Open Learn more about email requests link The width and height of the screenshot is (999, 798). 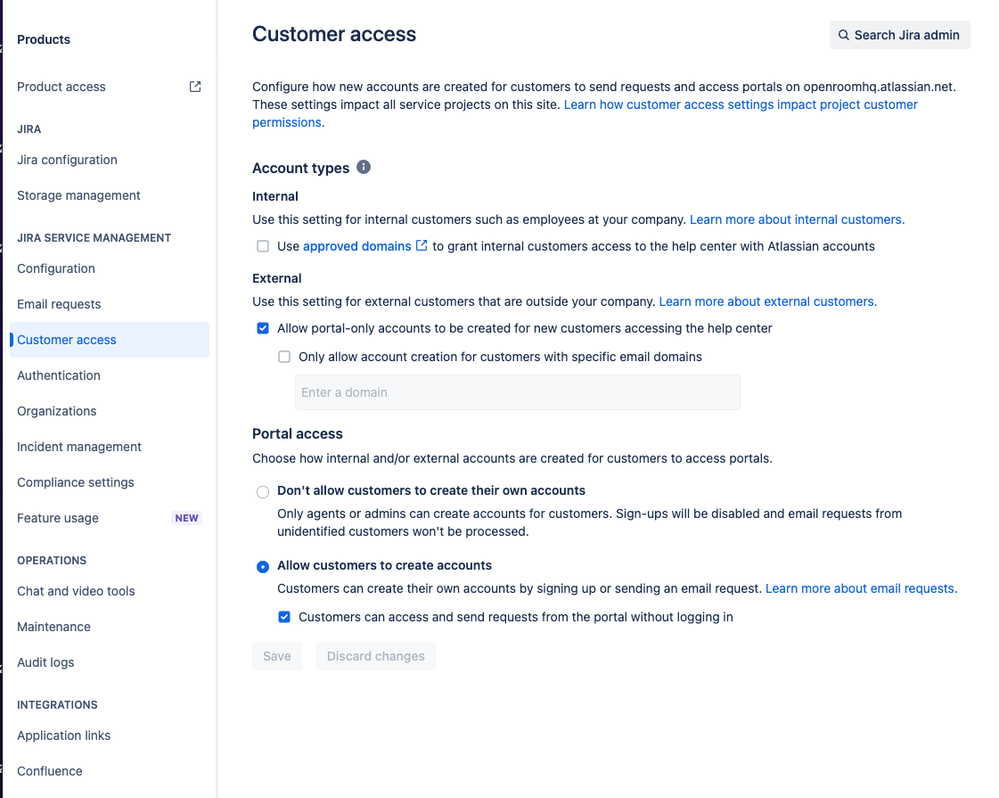861,589
